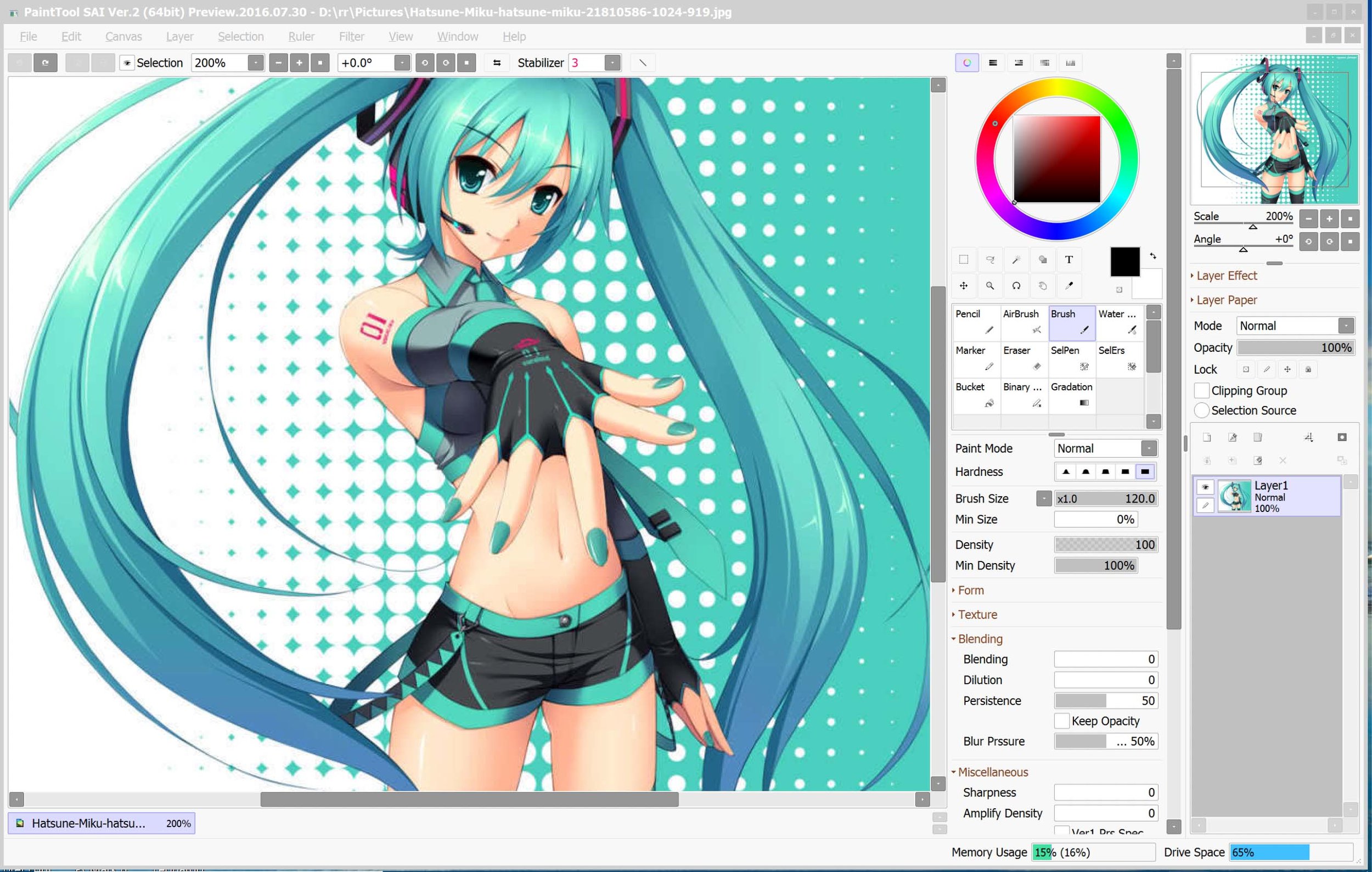Click the Layer Effect option
Viewport: 1372px width, 872px height.
pyautogui.click(x=1225, y=275)
